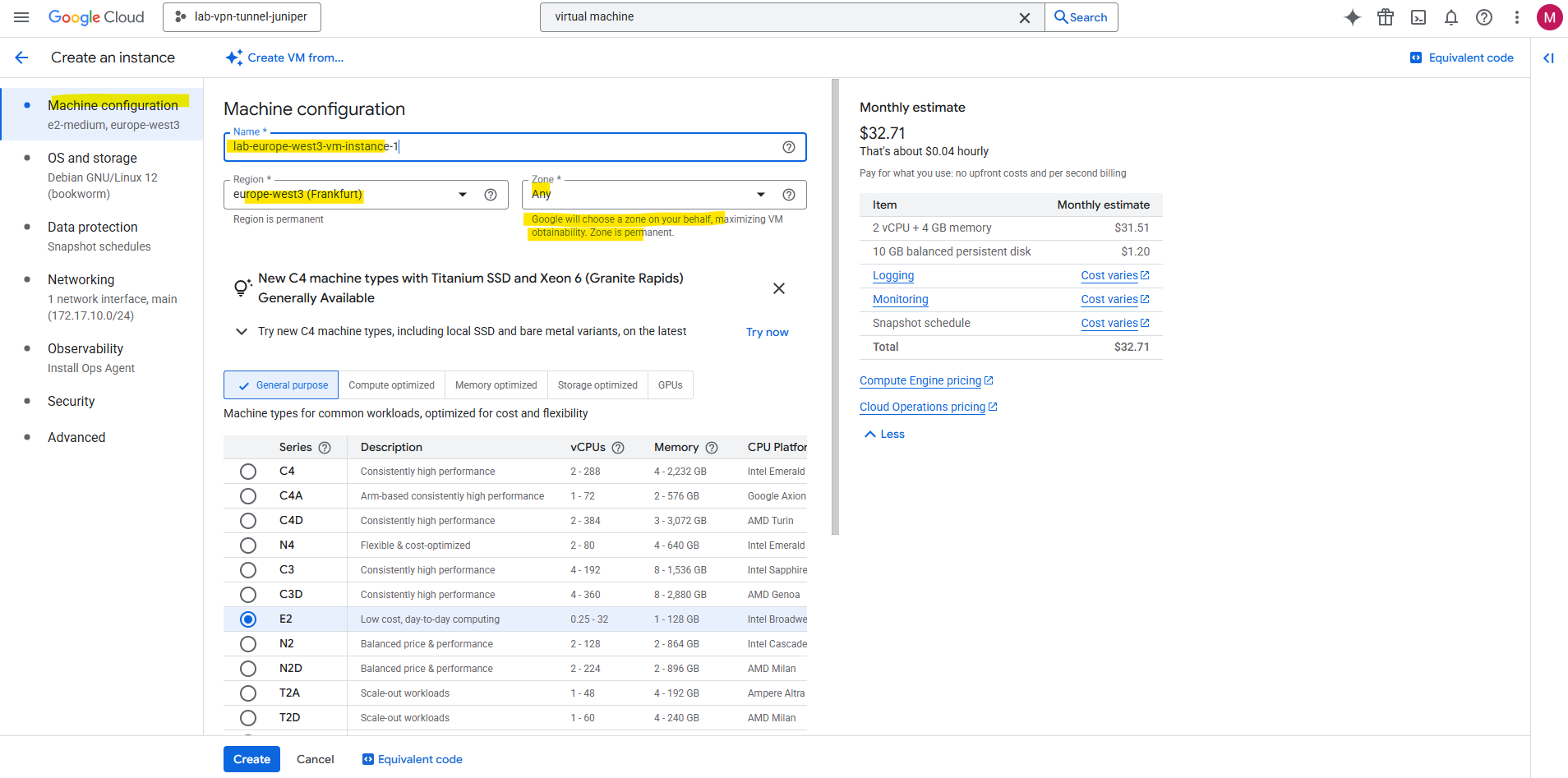Click the Create button

tap(251, 759)
